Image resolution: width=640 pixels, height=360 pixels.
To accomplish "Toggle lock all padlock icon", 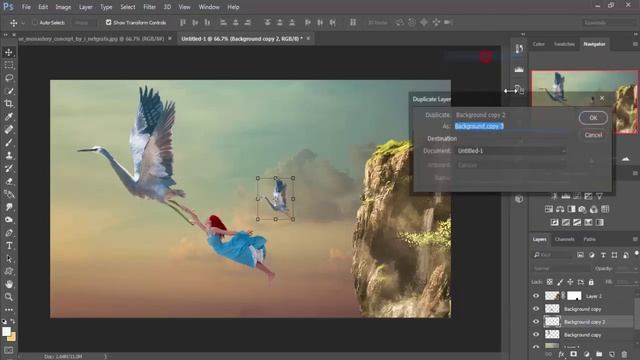I will [x=591, y=282].
